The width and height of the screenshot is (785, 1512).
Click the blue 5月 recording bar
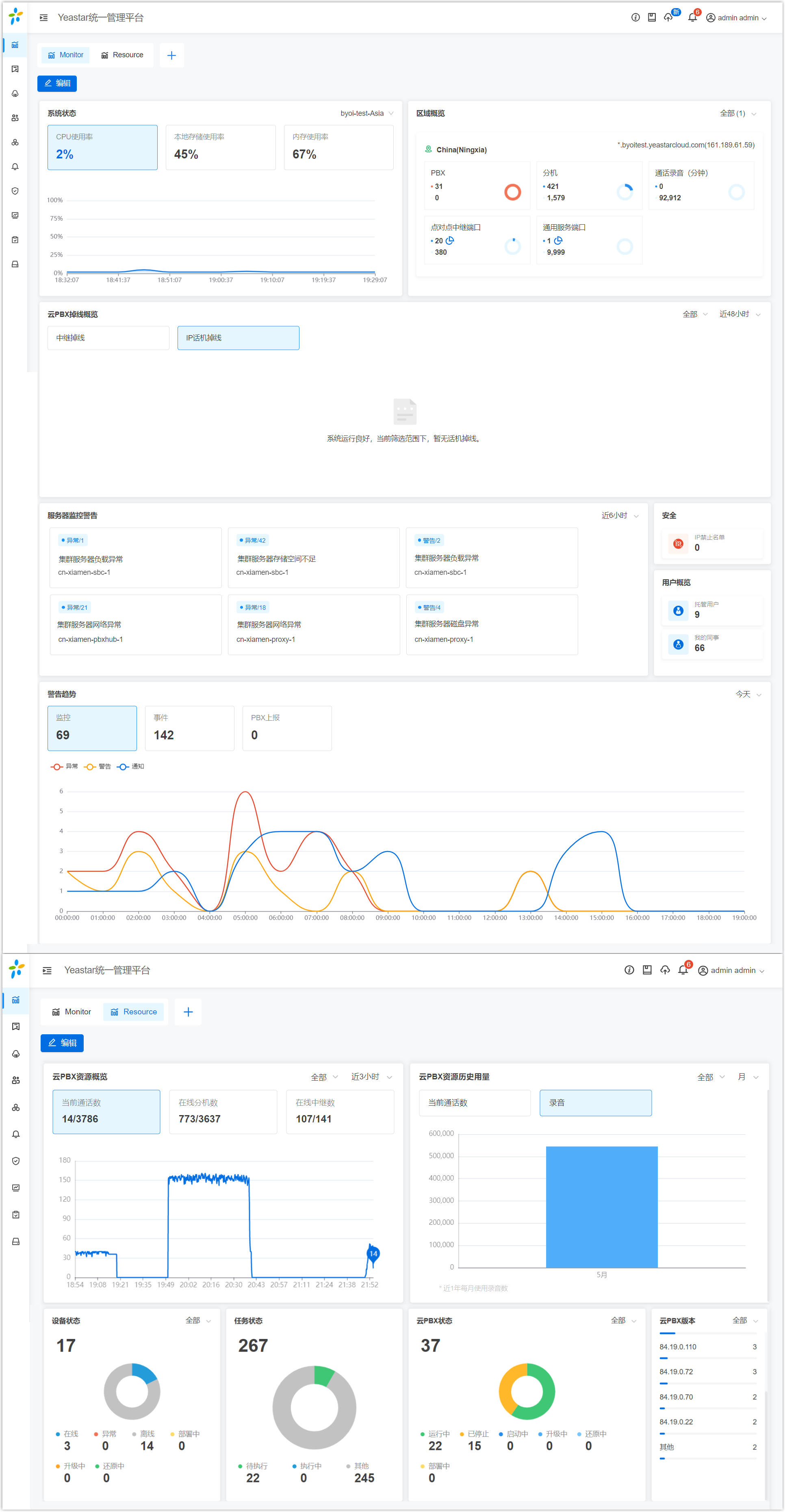(601, 1206)
